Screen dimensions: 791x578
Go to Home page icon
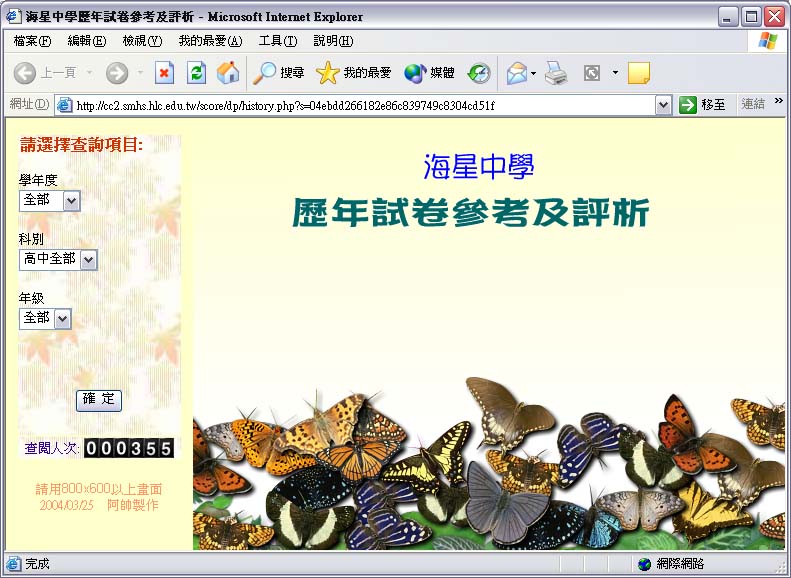228,73
